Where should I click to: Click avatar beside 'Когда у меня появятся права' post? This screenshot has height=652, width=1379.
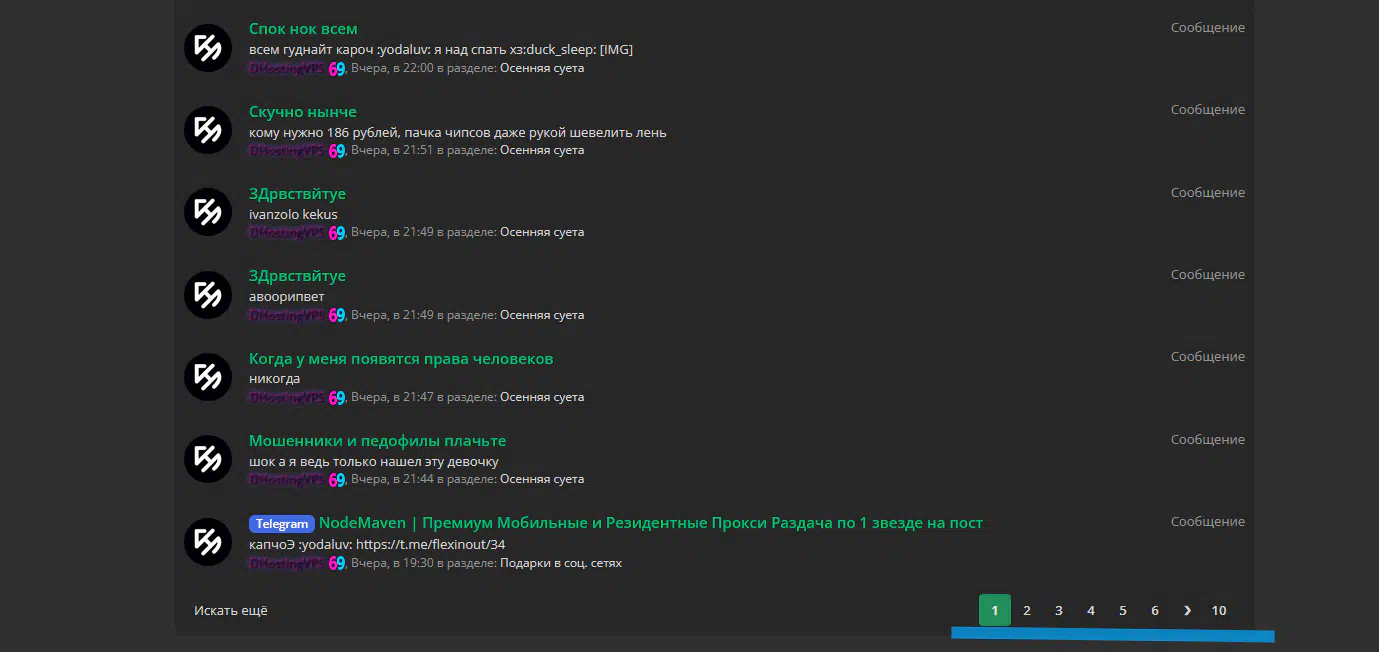pyautogui.click(x=208, y=377)
